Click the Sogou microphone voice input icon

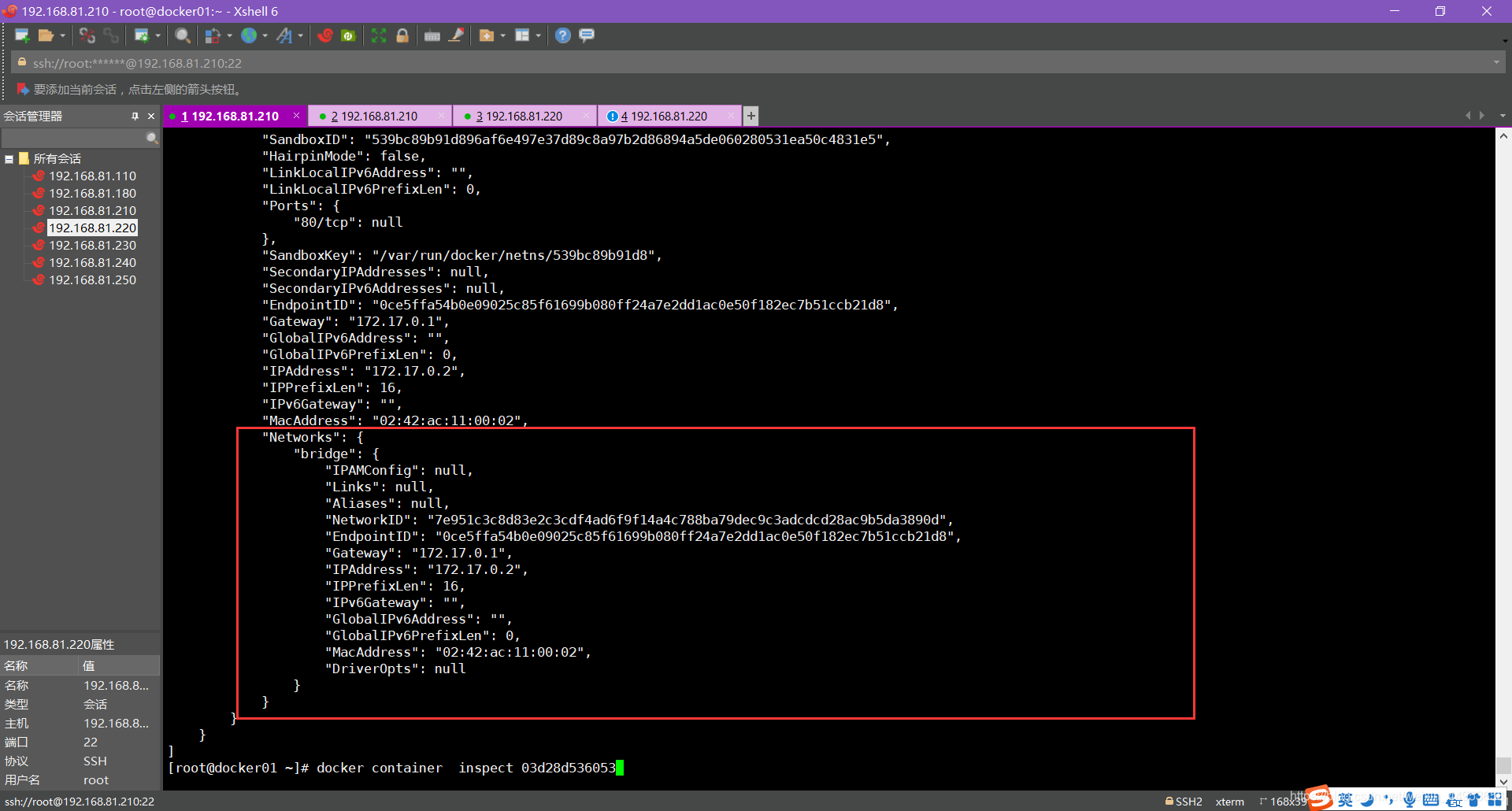tap(1410, 799)
